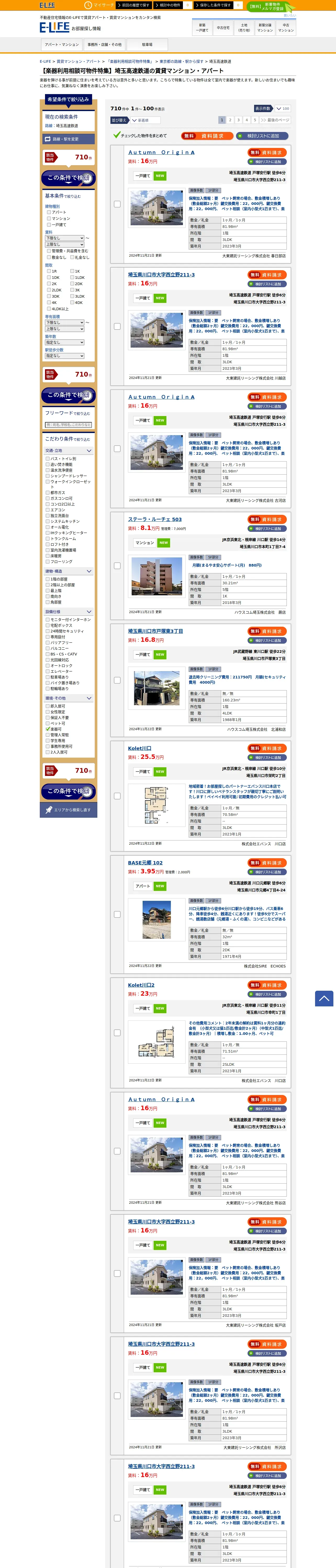Open 埼玉県川口市戸塚東3丁目 listing link
The image size is (336, 1568).
[155, 631]
